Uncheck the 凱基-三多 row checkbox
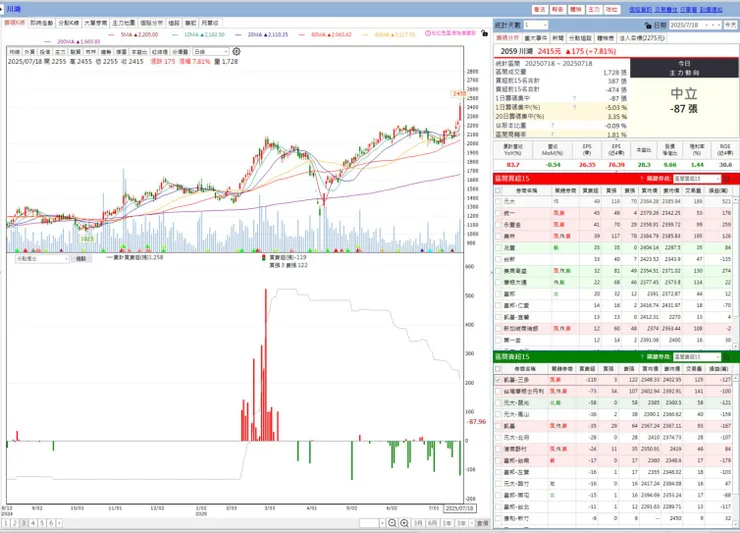 pyautogui.click(x=498, y=380)
